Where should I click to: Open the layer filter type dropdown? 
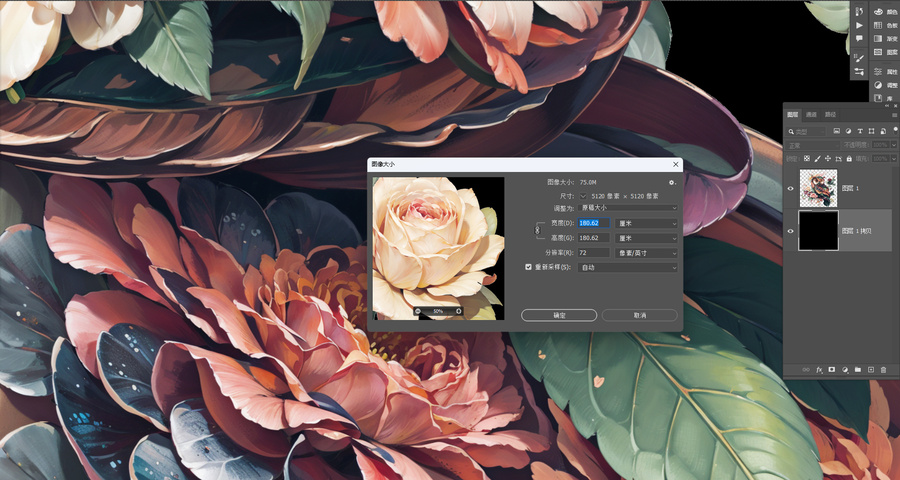click(x=806, y=131)
